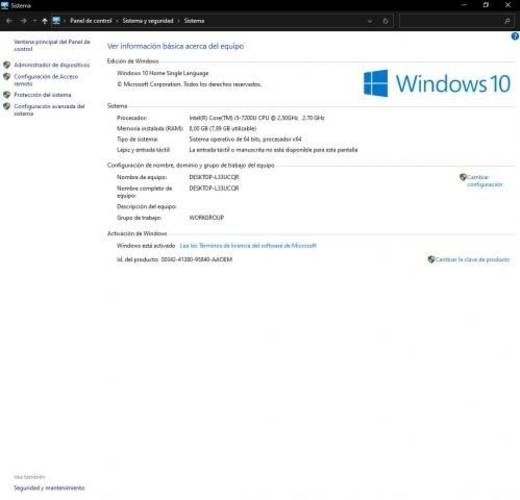Viewport: 520px width, 500px height.
Task: Click shield icon by Cambiar la clave de producto
Action: pos(431,259)
